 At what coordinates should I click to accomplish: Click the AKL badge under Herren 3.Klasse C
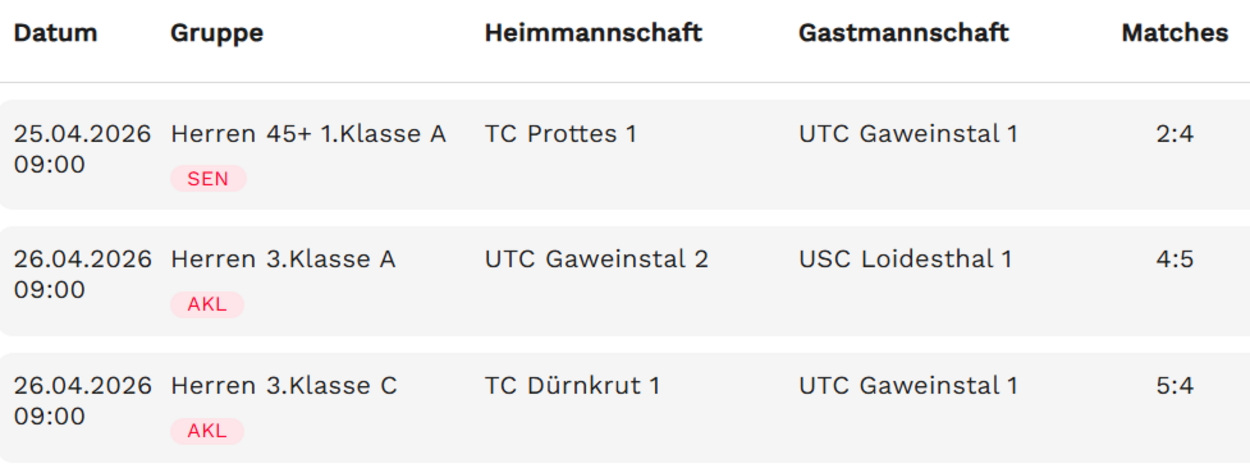pos(207,431)
